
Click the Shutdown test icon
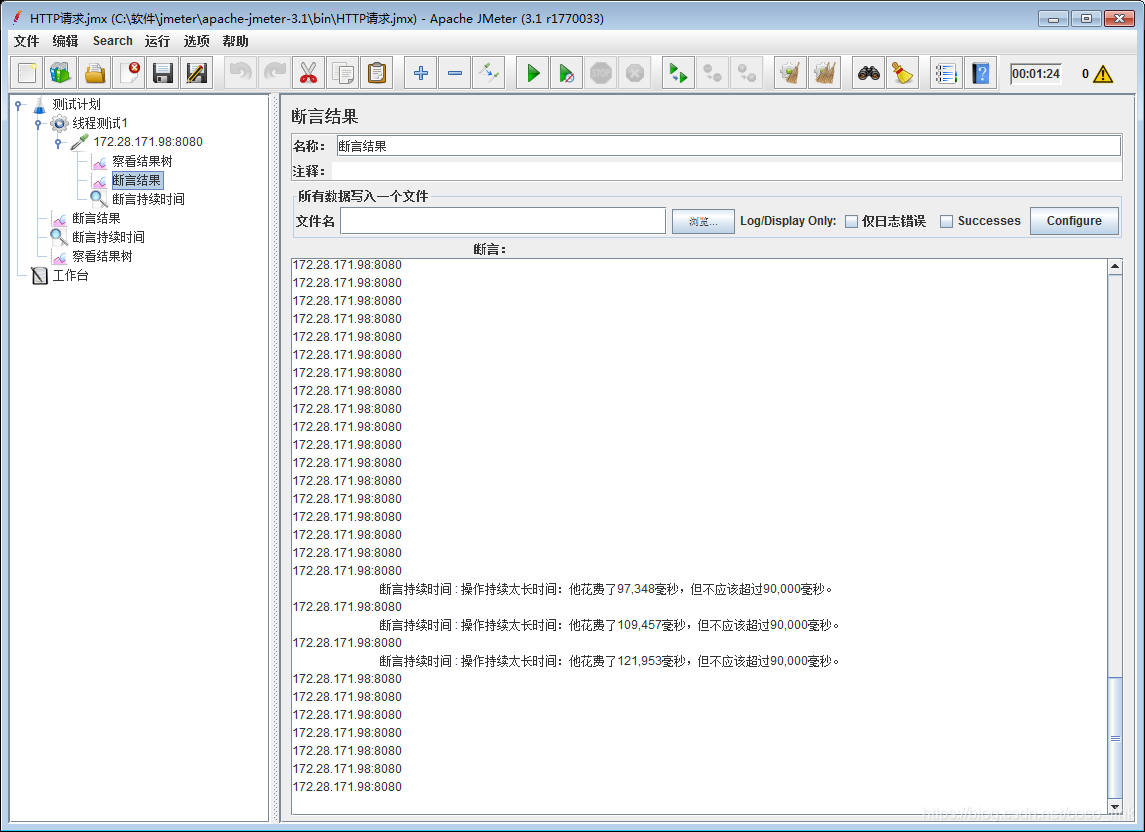pyautogui.click(x=635, y=73)
